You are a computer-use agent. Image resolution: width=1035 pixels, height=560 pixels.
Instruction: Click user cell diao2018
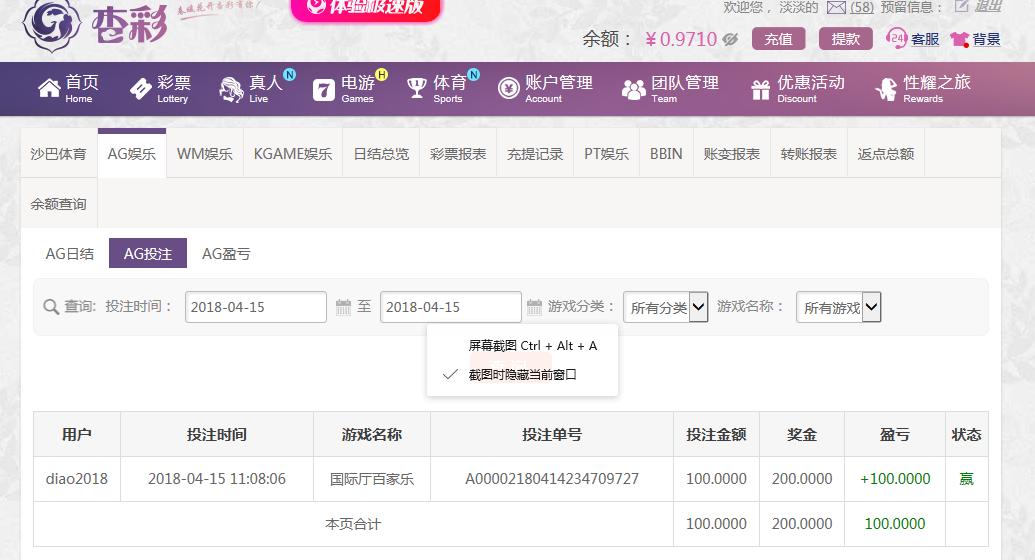pyautogui.click(x=77, y=479)
